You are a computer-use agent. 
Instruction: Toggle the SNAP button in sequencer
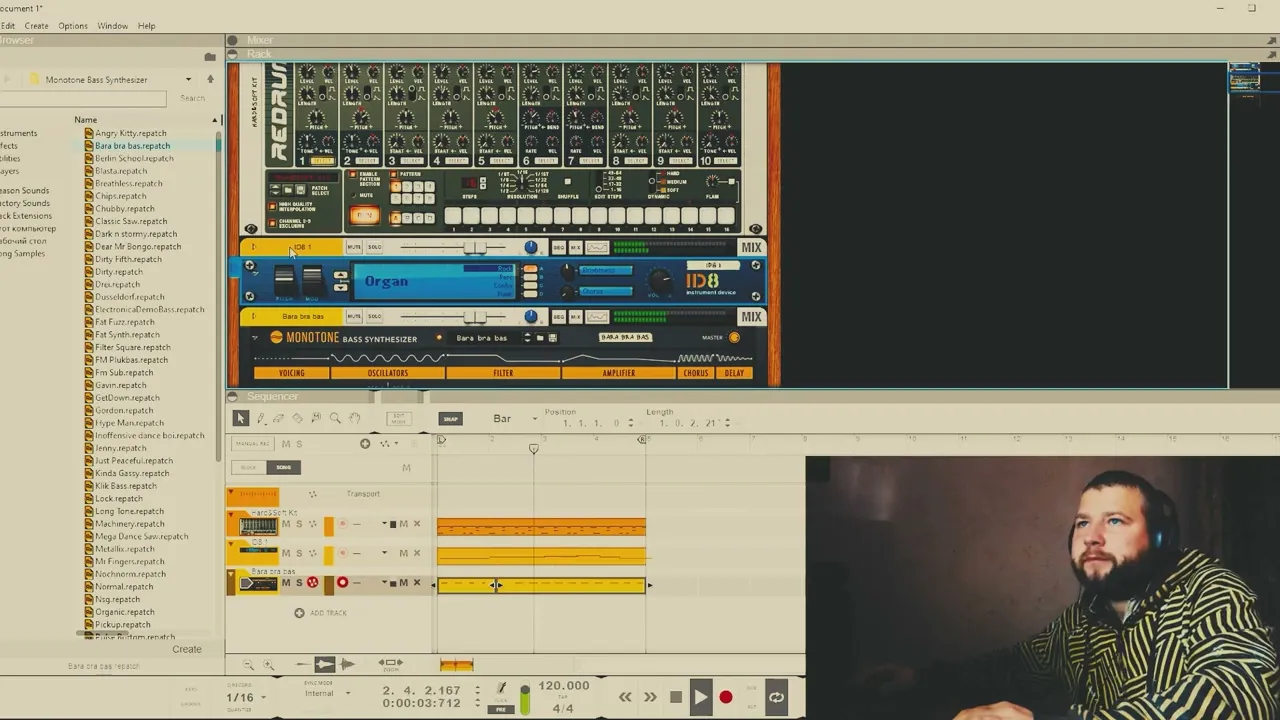(x=451, y=419)
